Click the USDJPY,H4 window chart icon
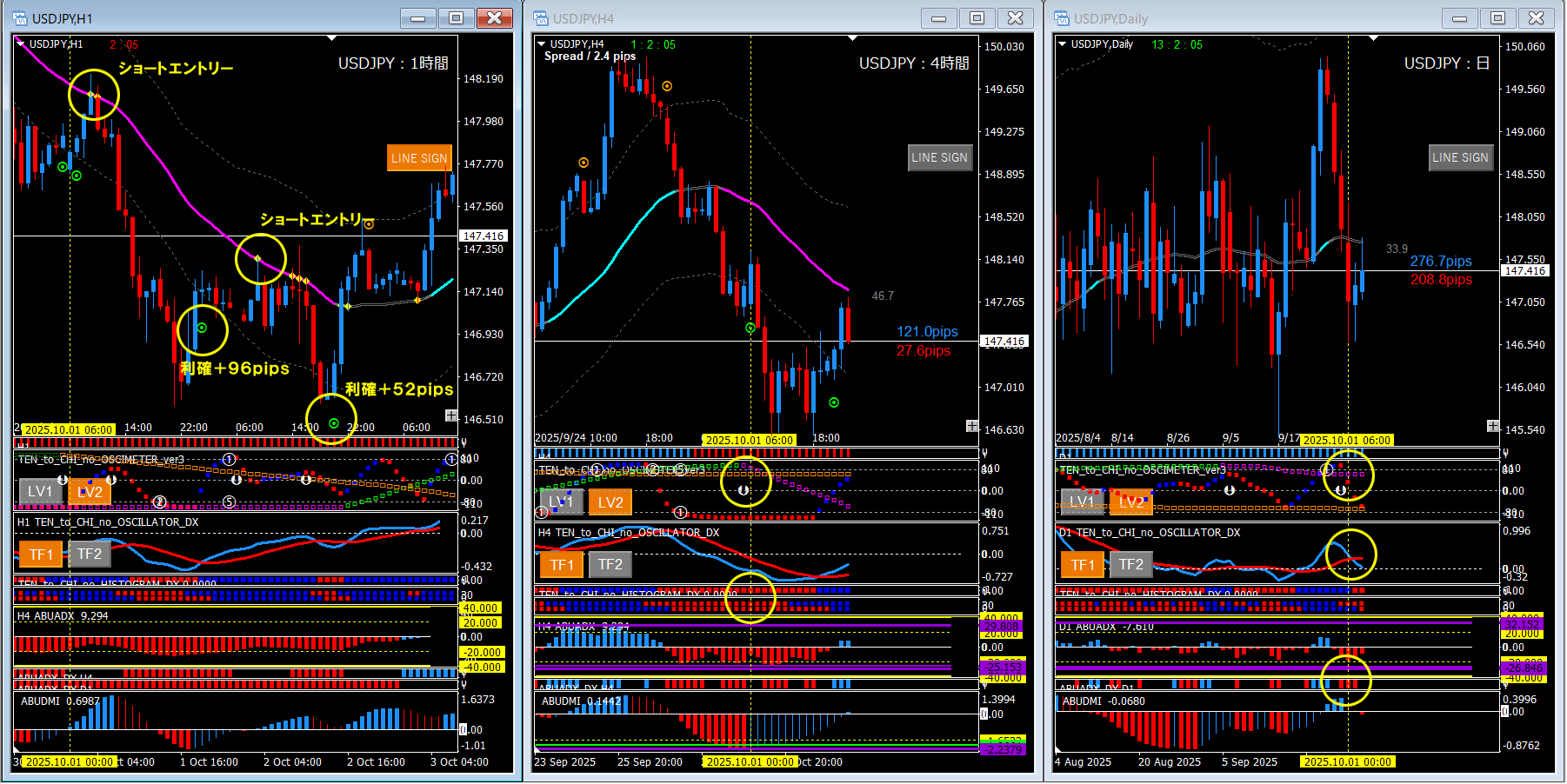The height and width of the screenshot is (784, 1567). point(541,18)
